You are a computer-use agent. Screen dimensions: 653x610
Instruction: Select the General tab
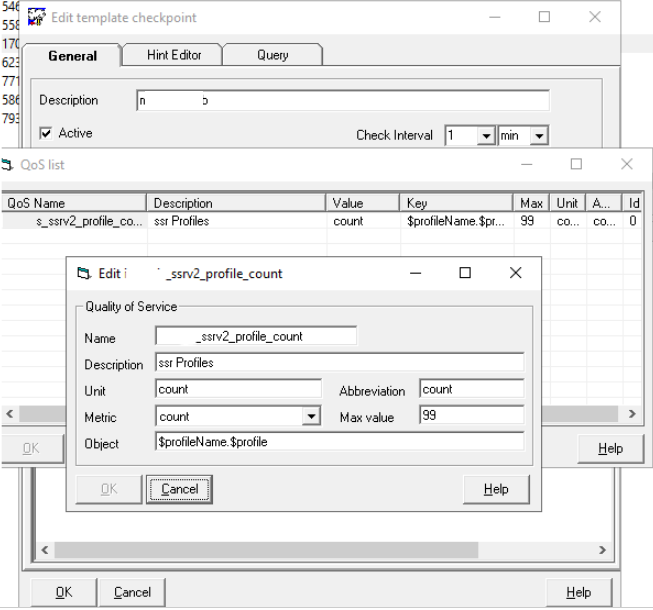coord(72,56)
